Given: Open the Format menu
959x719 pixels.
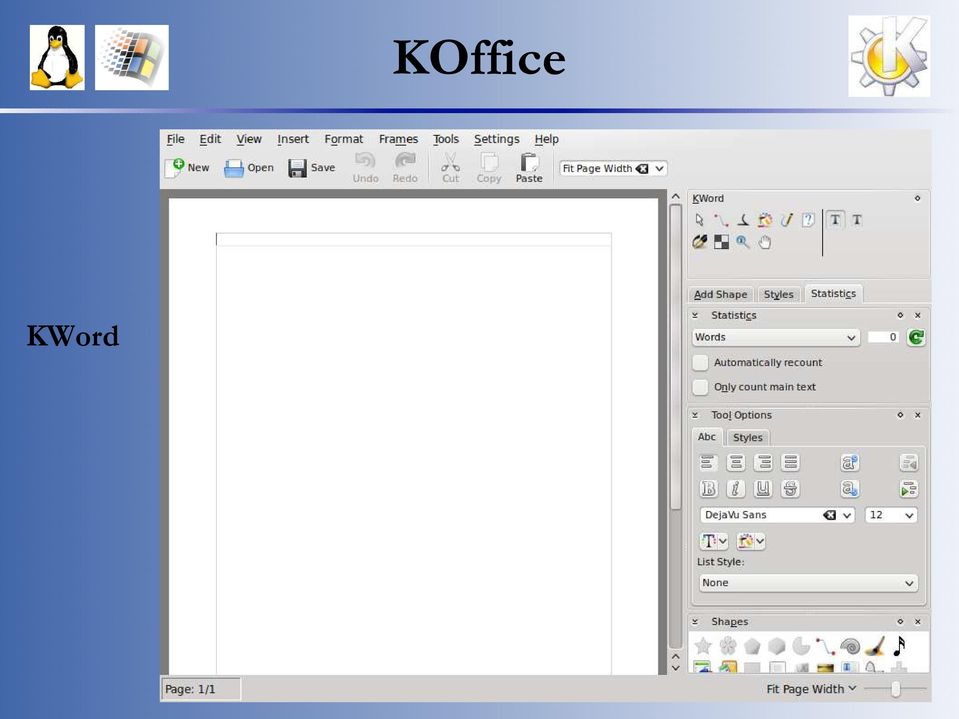Looking at the screenshot, I should click(x=344, y=139).
